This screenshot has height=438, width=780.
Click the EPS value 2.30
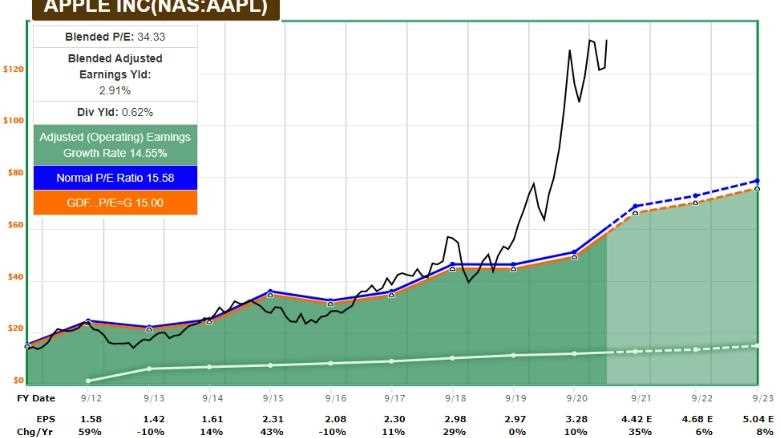pos(394,419)
